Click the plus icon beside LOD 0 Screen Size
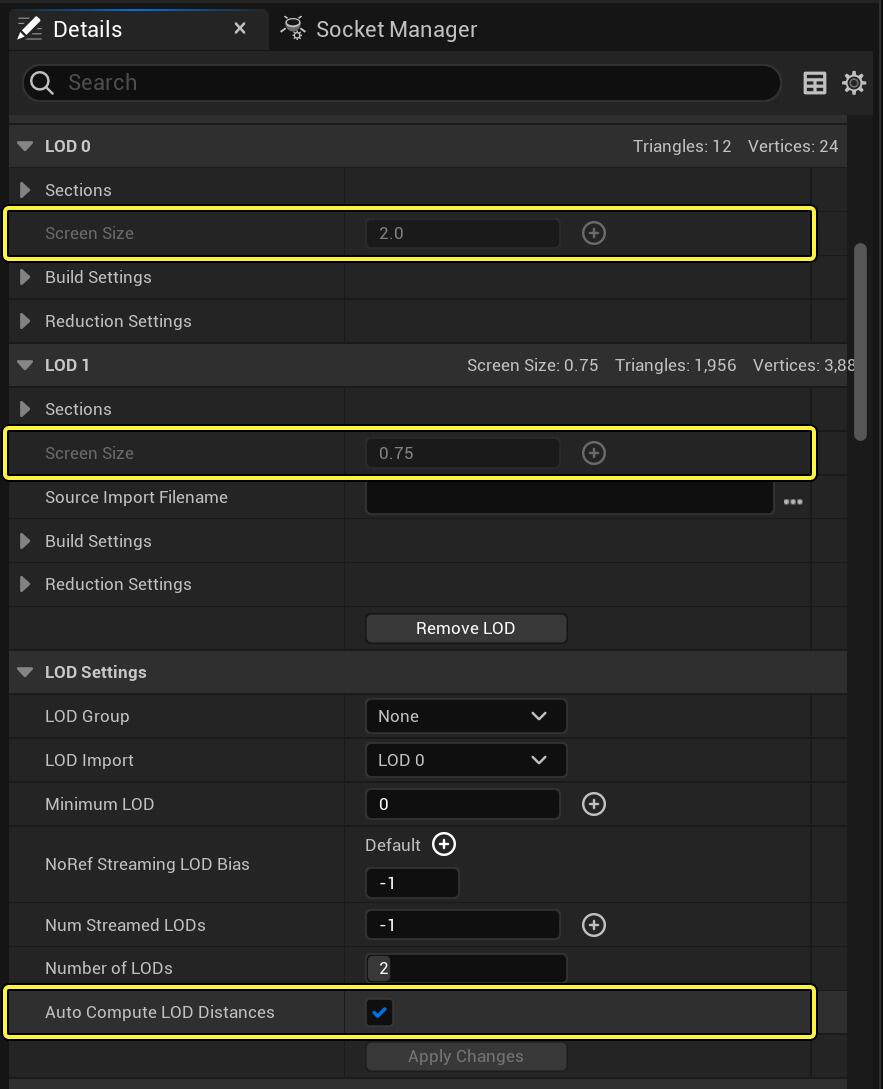The image size is (883, 1089). (x=594, y=233)
